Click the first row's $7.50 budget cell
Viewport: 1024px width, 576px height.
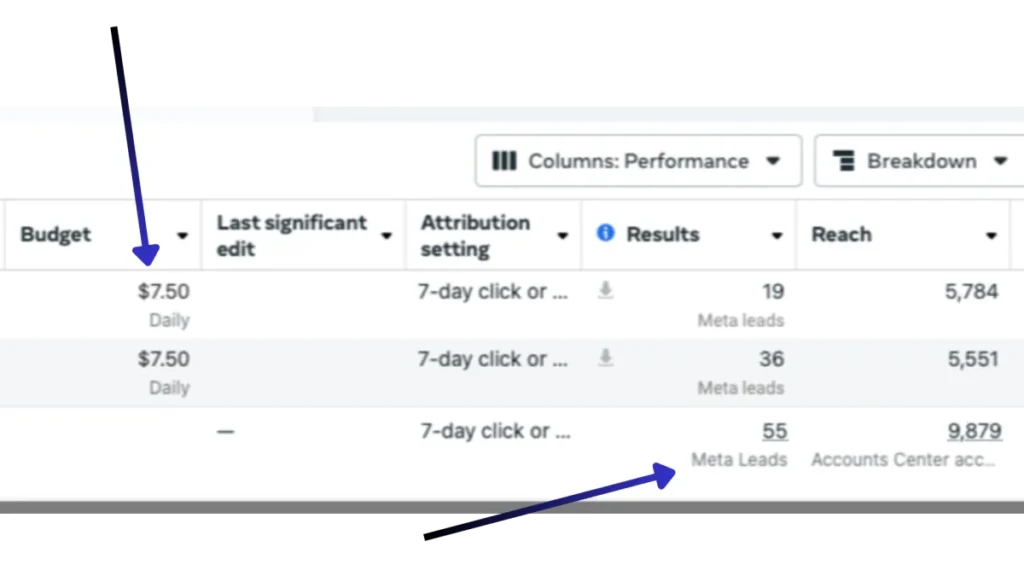pos(164,292)
